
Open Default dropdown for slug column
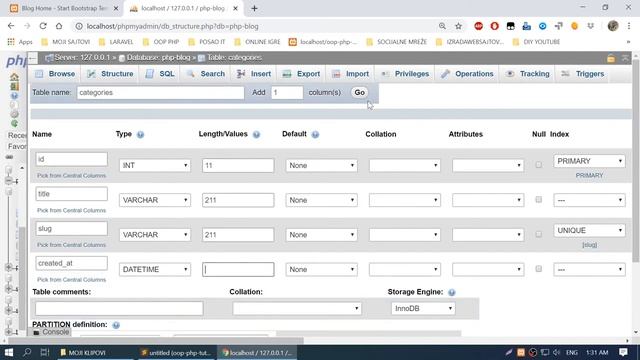(321, 235)
